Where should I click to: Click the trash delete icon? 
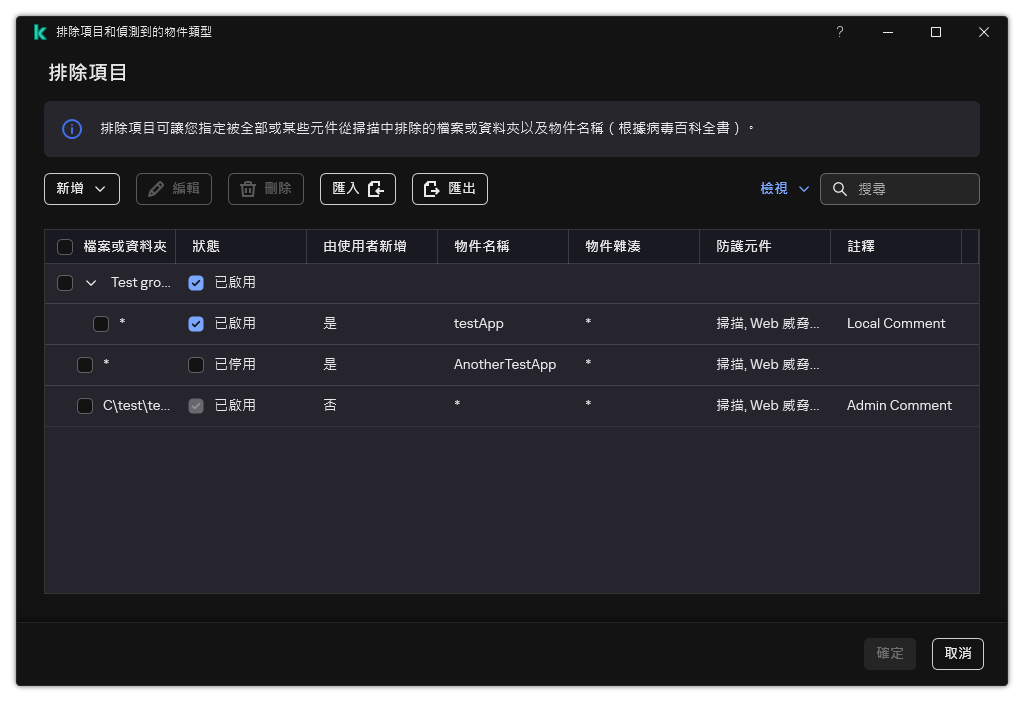(x=247, y=188)
